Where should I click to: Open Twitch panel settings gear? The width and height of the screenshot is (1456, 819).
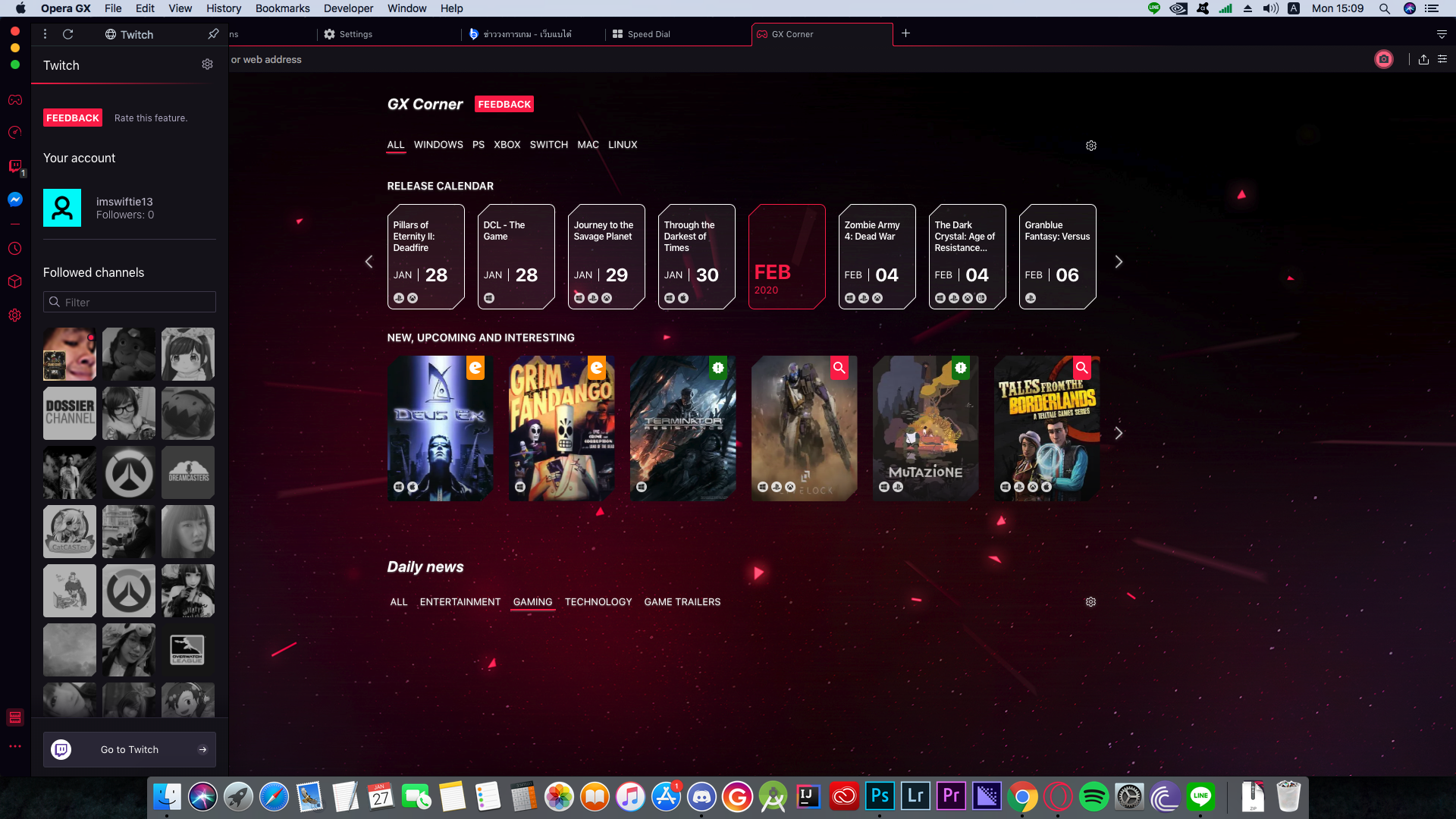(x=207, y=65)
